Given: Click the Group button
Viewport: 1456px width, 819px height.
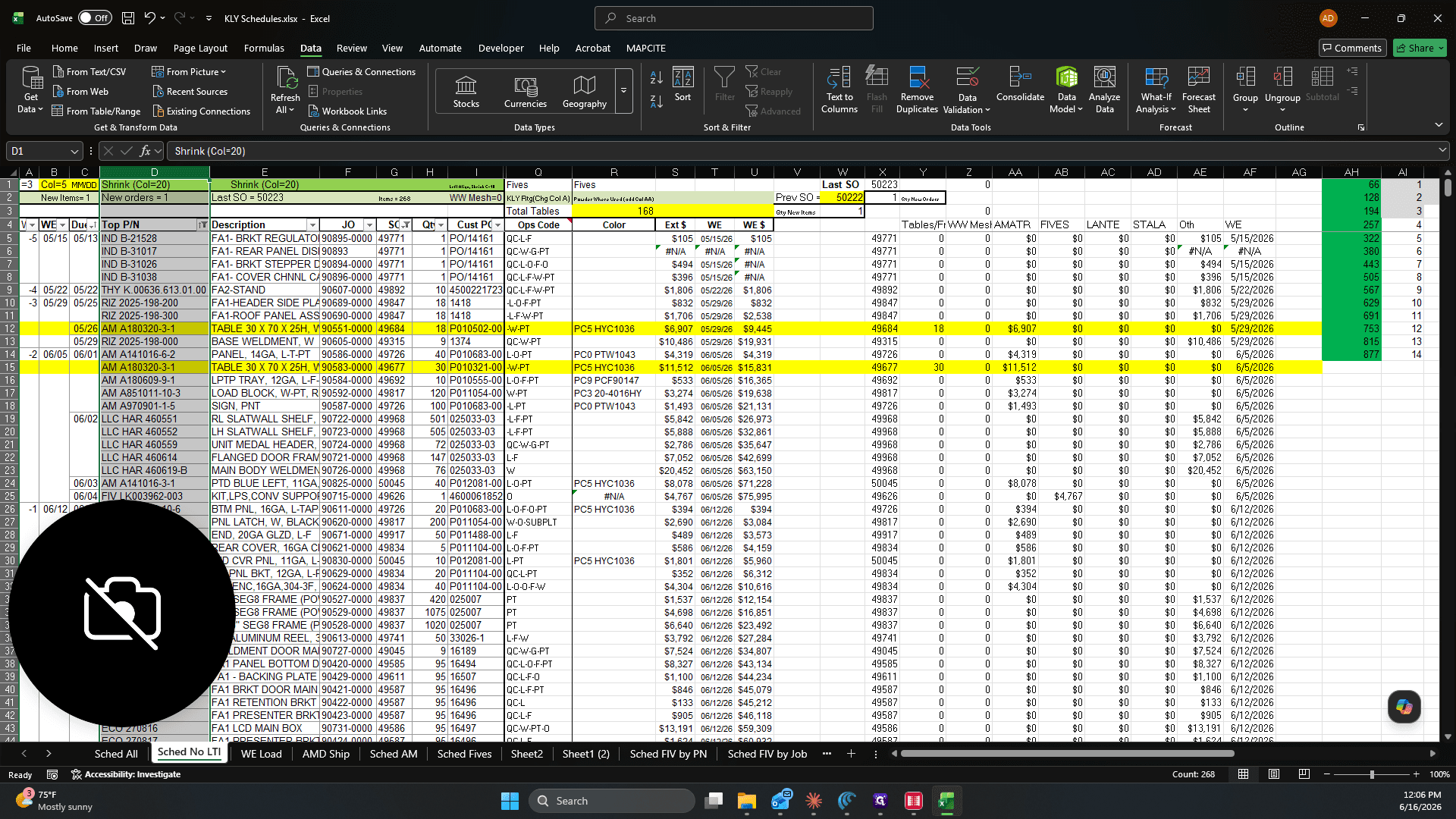Looking at the screenshot, I should click(1245, 89).
